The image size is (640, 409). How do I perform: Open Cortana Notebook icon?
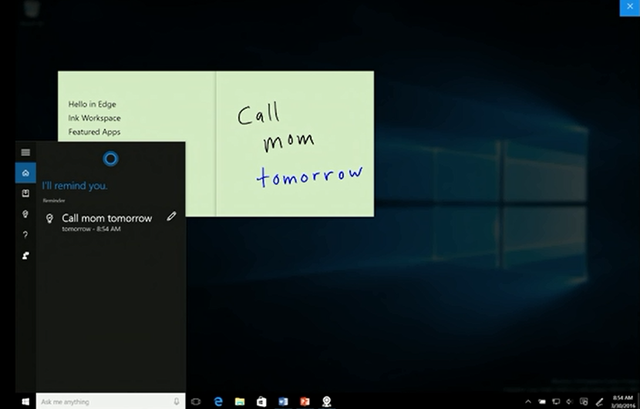click(25, 193)
